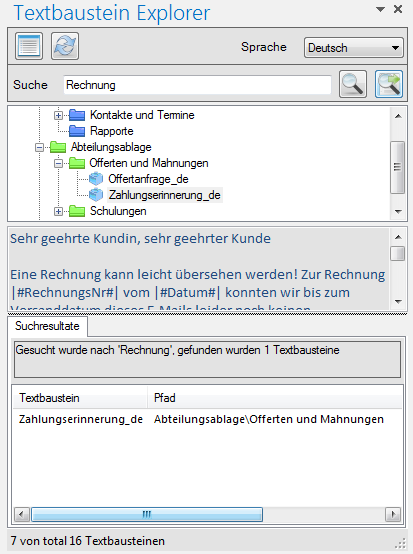Click the magnifier icon with green arrow

[x=389, y=84]
